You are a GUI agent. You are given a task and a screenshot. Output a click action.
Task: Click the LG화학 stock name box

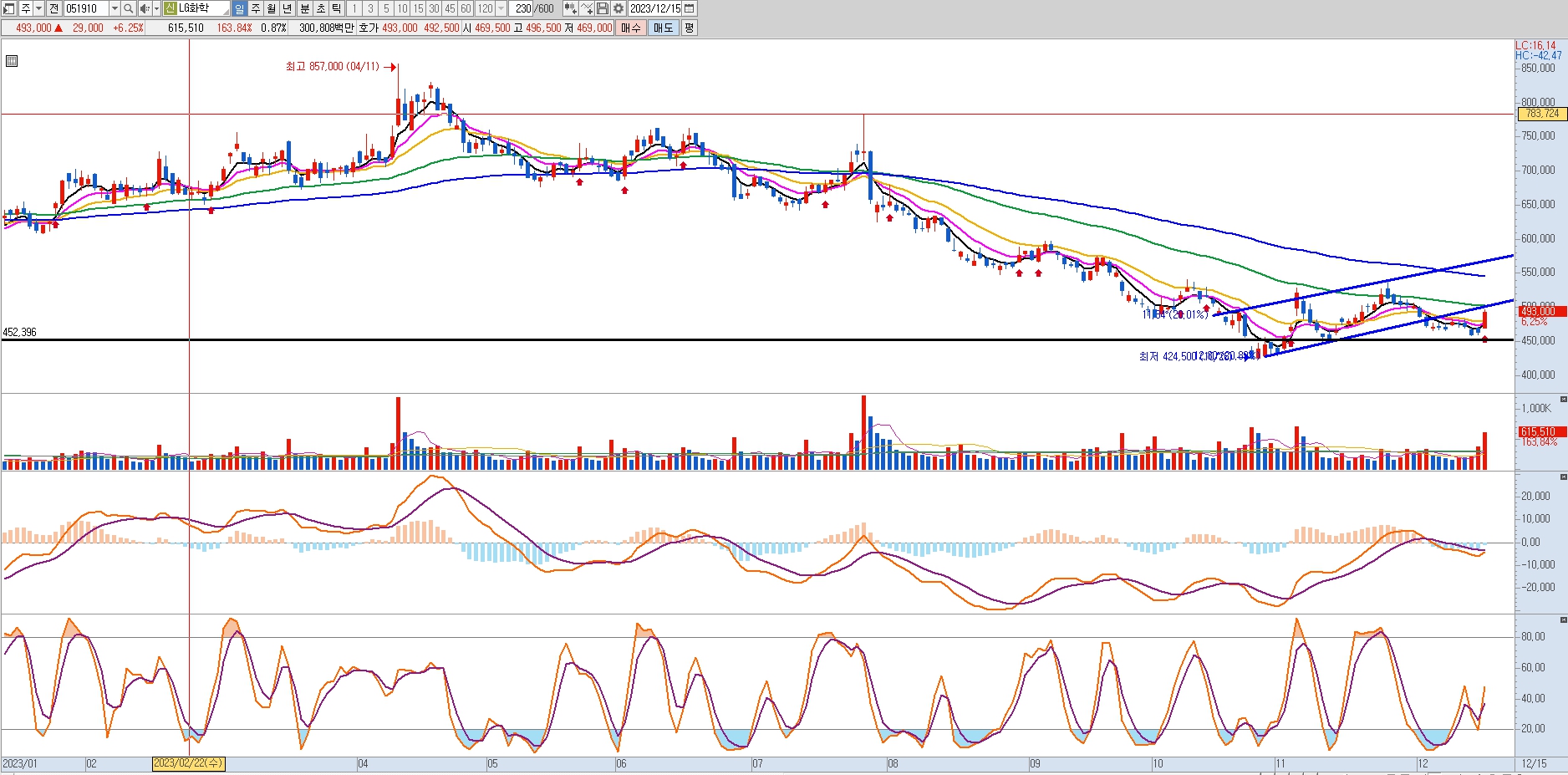click(203, 8)
